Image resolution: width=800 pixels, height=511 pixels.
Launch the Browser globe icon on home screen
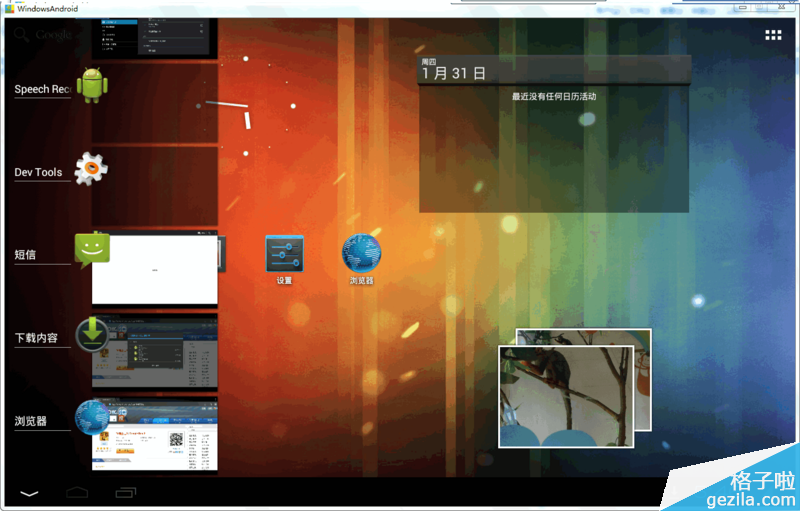click(361, 253)
